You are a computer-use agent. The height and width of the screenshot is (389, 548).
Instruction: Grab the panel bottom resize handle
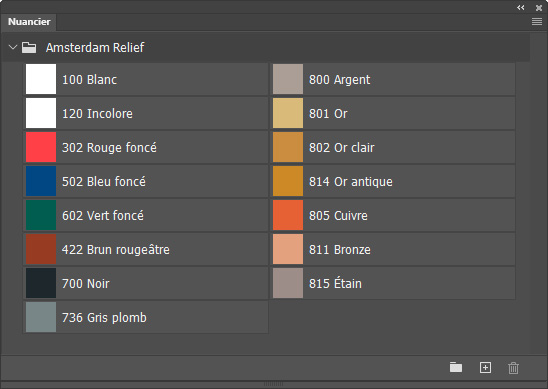click(274, 384)
